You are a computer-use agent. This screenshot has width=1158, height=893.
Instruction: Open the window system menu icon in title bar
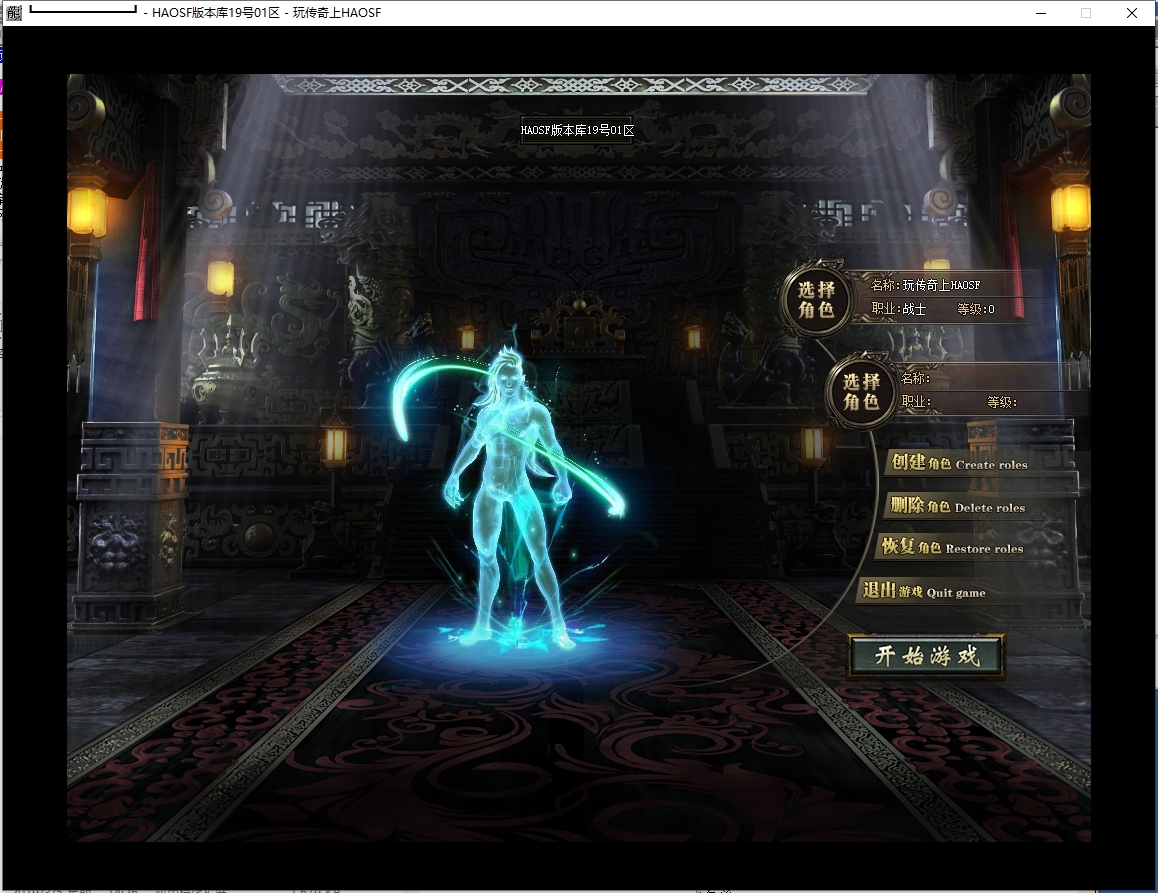(x=14, y=13)
